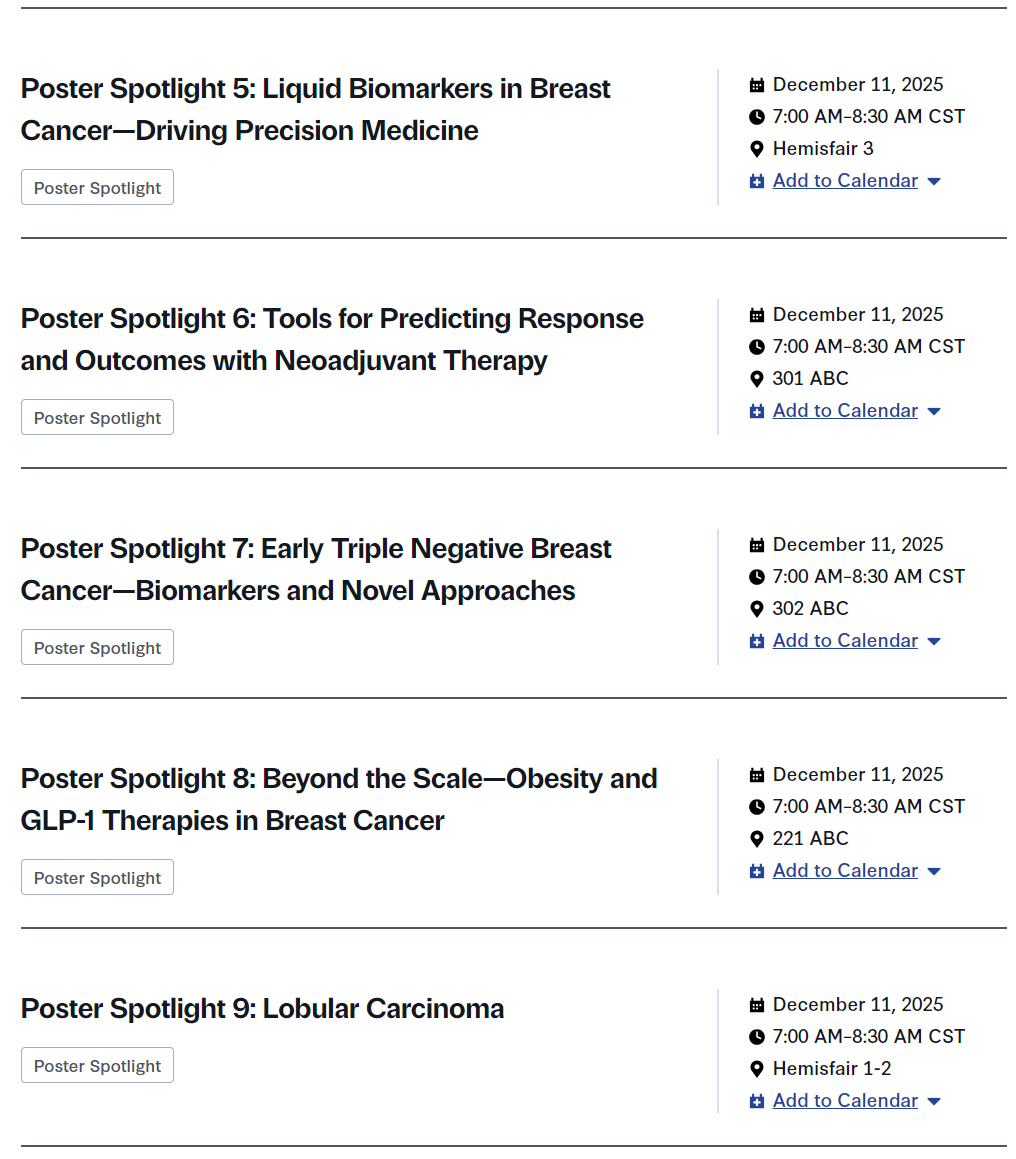
Task: Open Add to Calendar for Spotlight 6
Action: (845, 411)
